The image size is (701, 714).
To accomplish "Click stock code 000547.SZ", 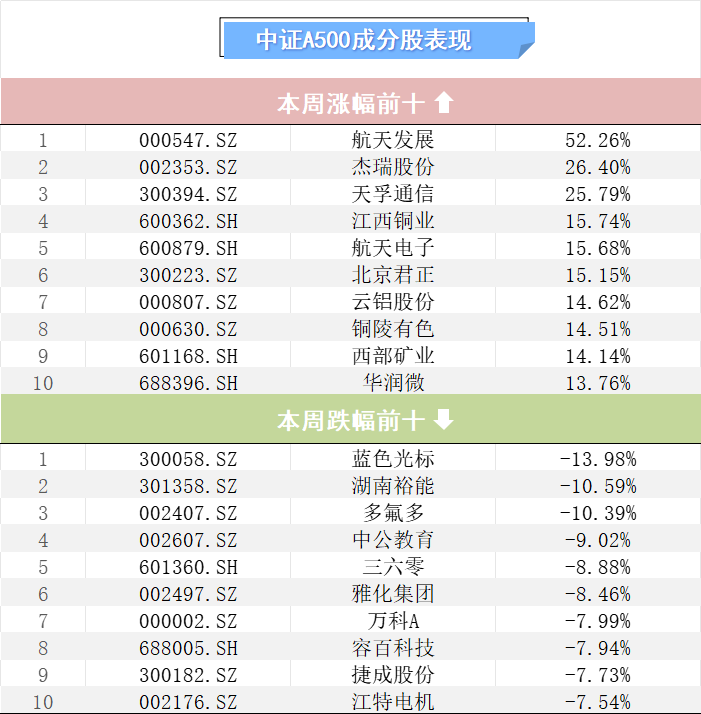I will point(188,140).
